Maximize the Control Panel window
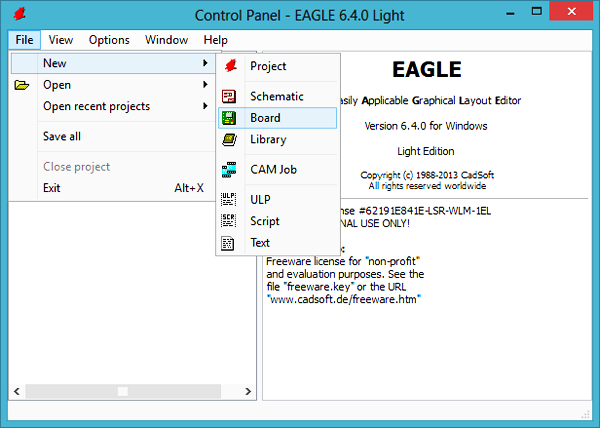This screenshot has width=600, height=428. point(536,11)
